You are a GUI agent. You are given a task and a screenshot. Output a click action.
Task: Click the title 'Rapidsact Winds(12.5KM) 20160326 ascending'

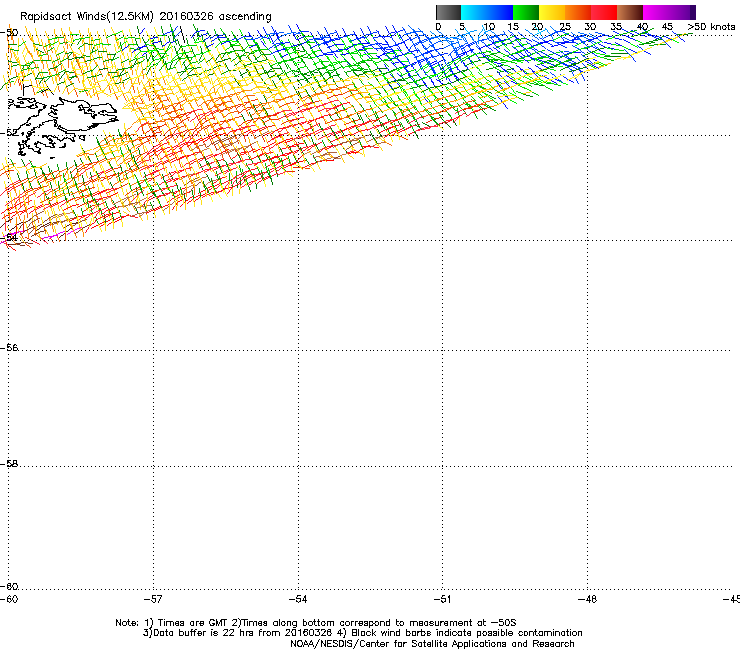point(146,17)
